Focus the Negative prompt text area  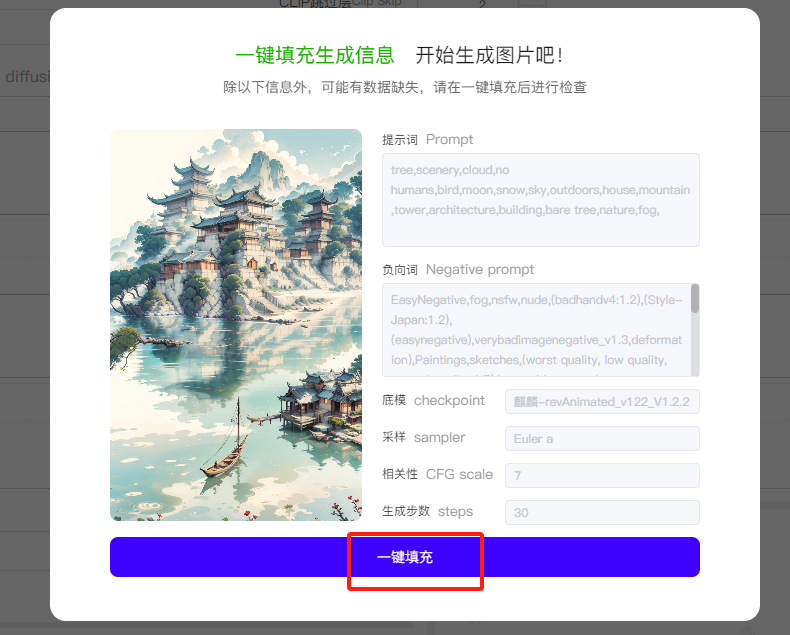[x=541, y=330]
